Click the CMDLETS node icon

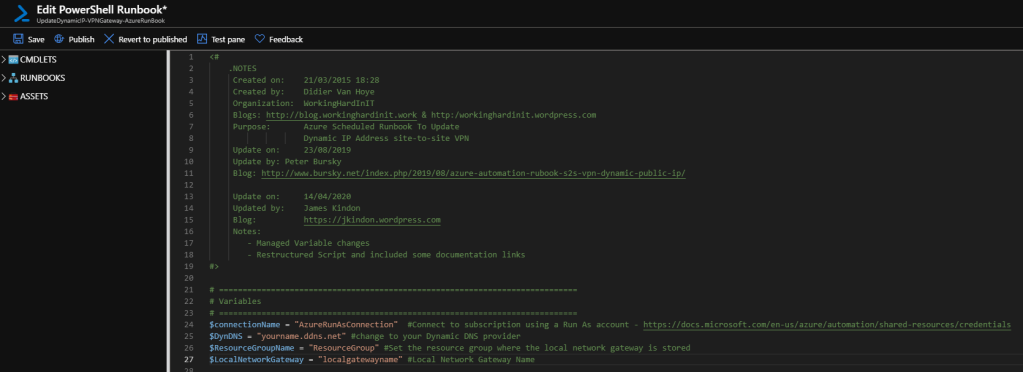click(13, 60)
